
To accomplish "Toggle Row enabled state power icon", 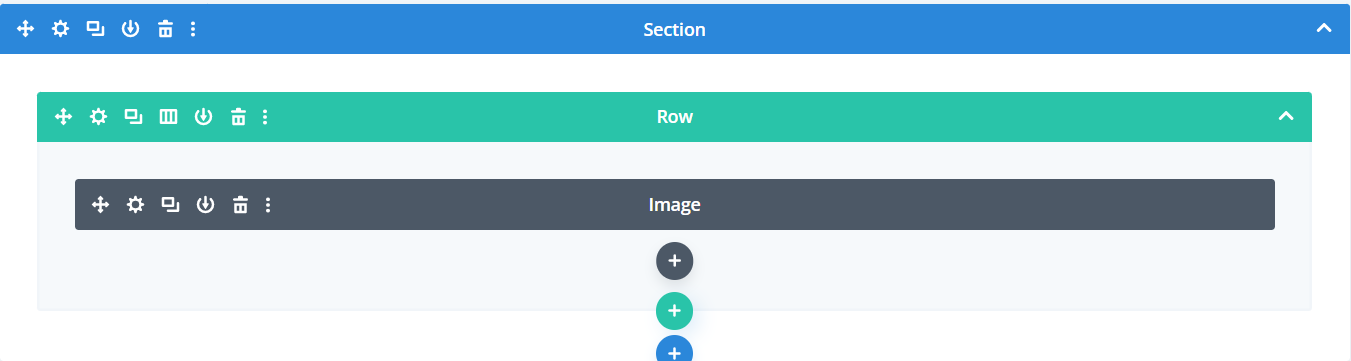I will click(203, 117).
